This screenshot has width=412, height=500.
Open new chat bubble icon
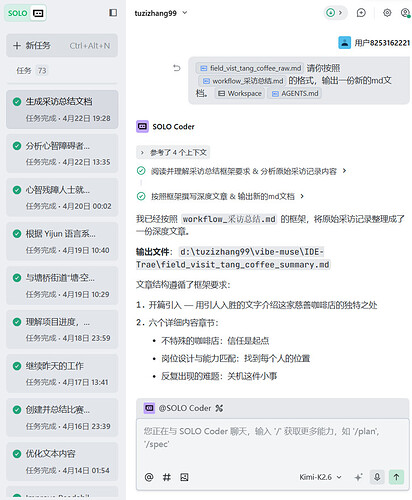point(361,13)
